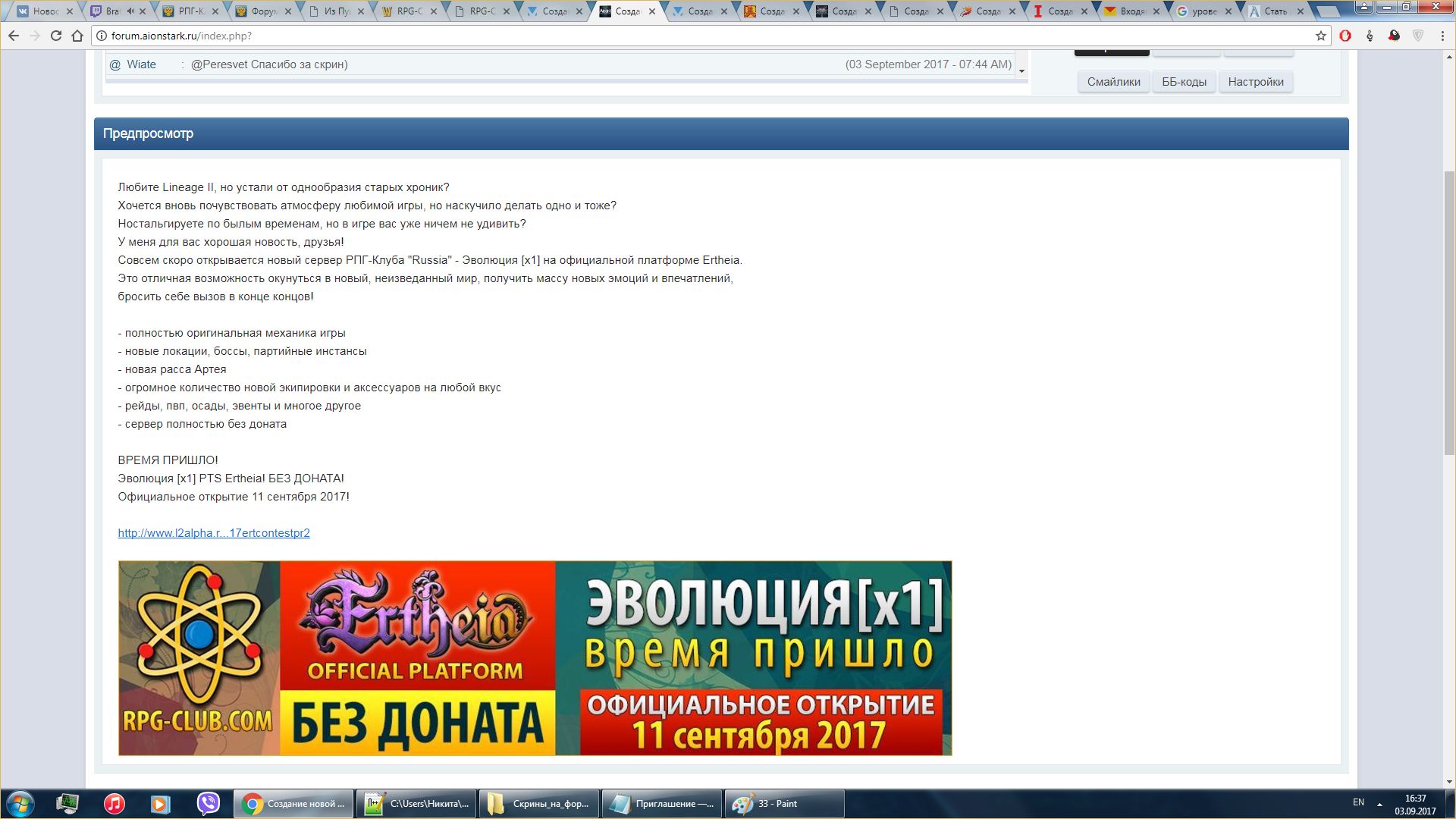The image size is (1456, 819).
Task: Reload the page with the refresh icon
Action: click(55, 36)
